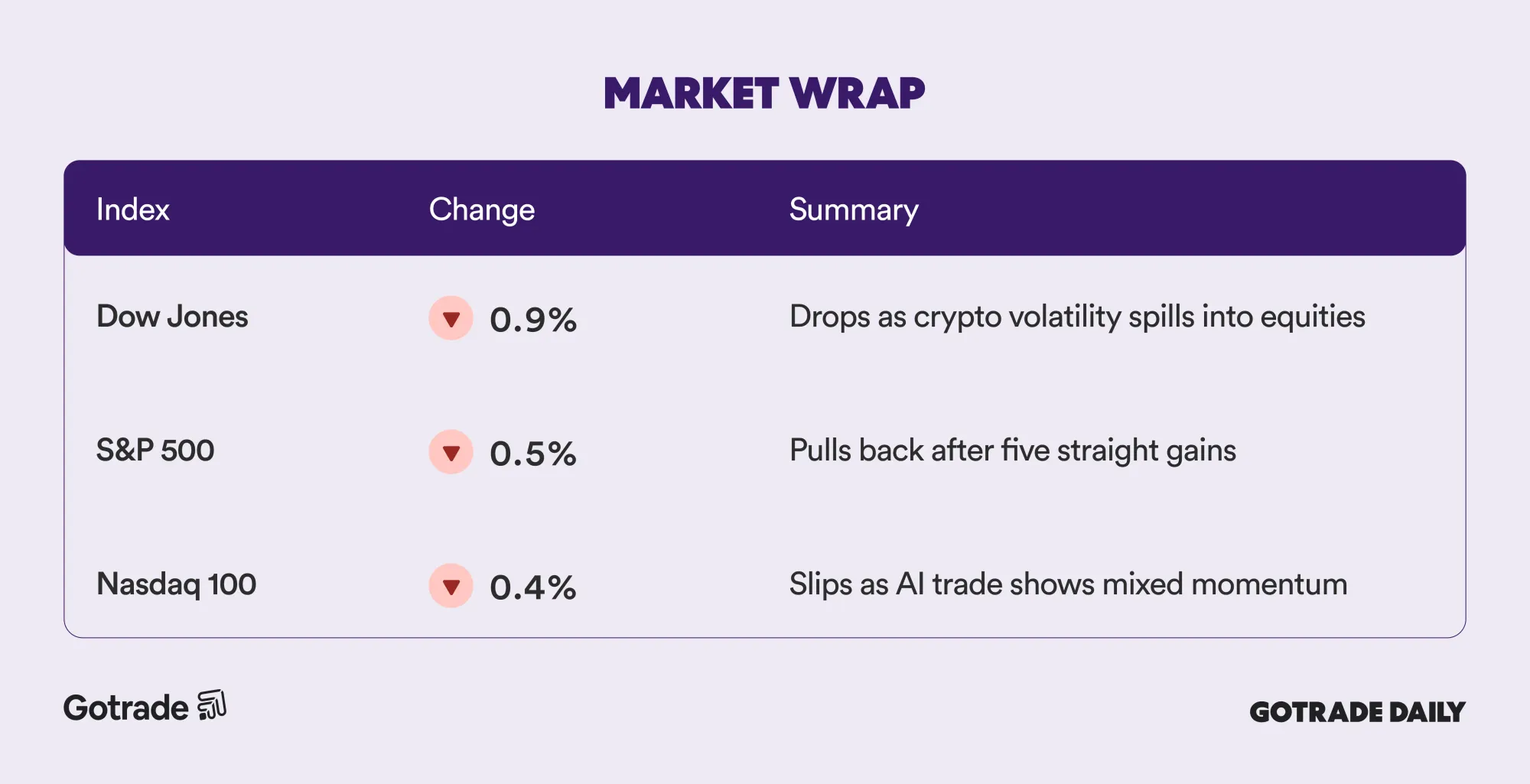Click the empty purple area of the table header
The image size is (1530, 784).
(x=1186, y=208)
